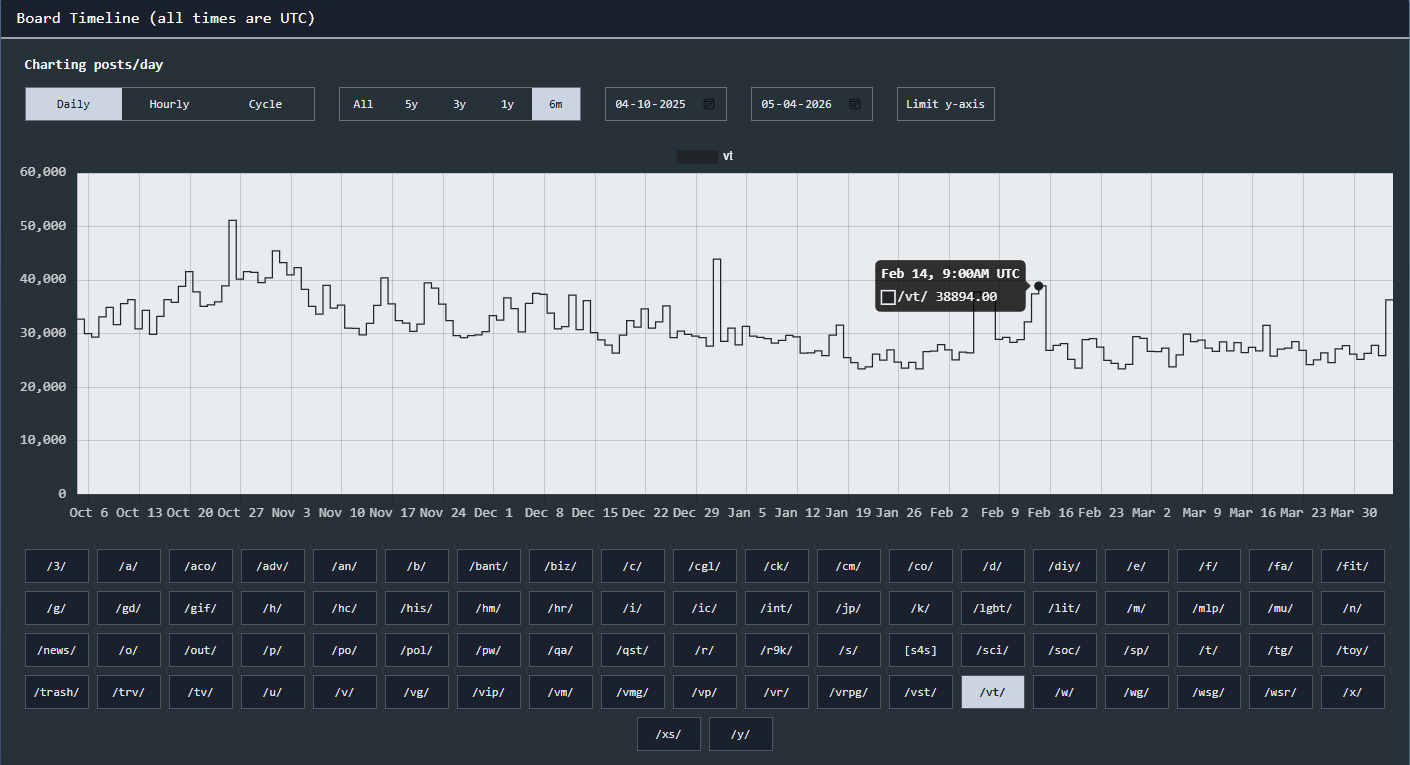1410x765 pixels.
Task: Select the /qst/ board button
Action: (633, 650)
